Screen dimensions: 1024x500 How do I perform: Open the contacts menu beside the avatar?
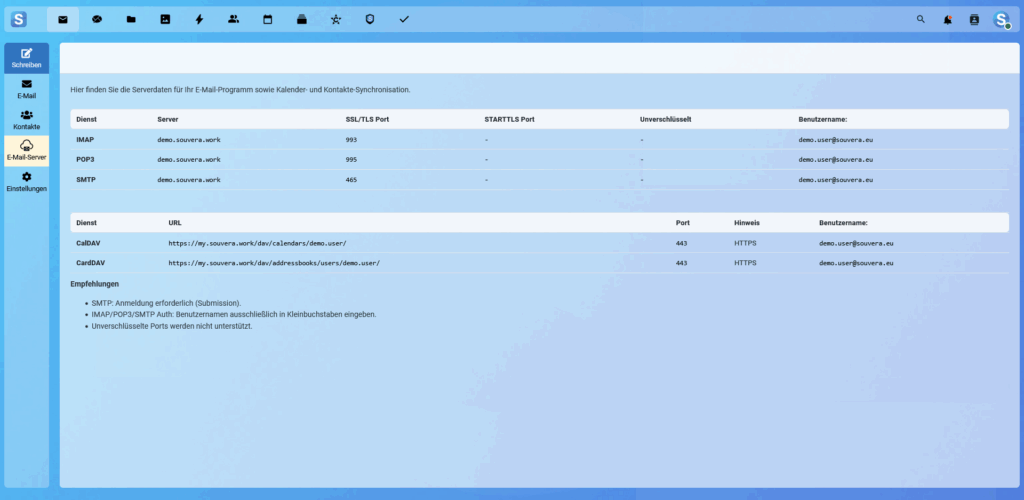(x=974, y=19)
